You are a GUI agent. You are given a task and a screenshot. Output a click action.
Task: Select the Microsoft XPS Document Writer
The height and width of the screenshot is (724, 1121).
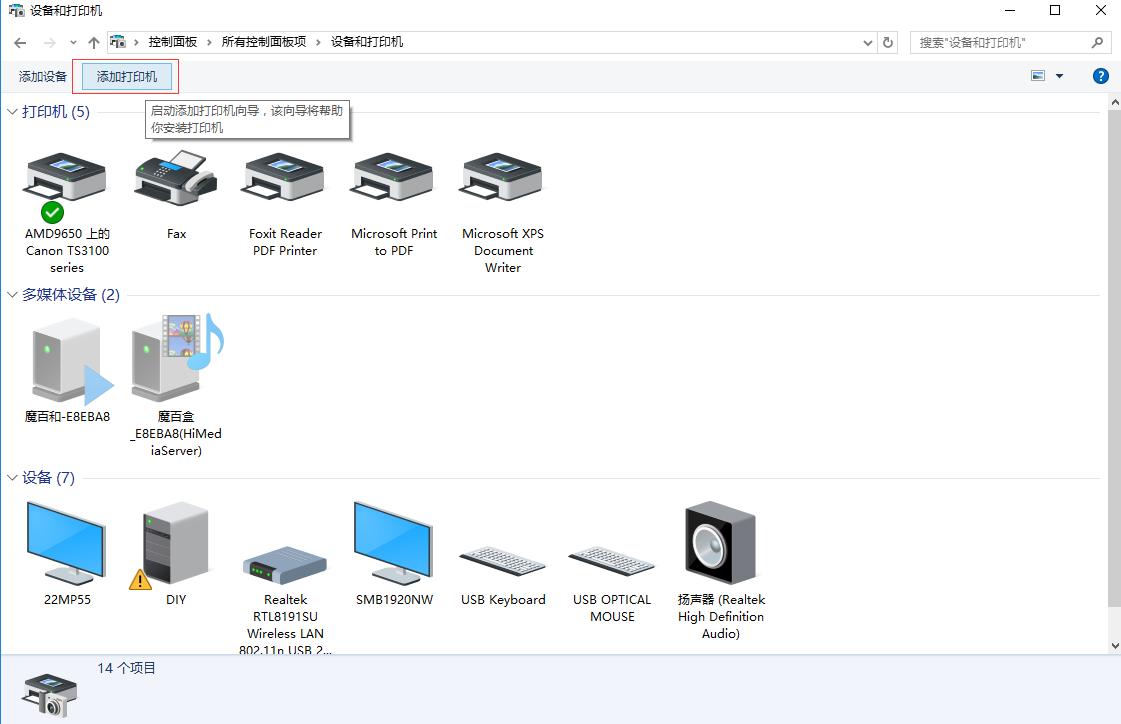[x=501, y=180]
